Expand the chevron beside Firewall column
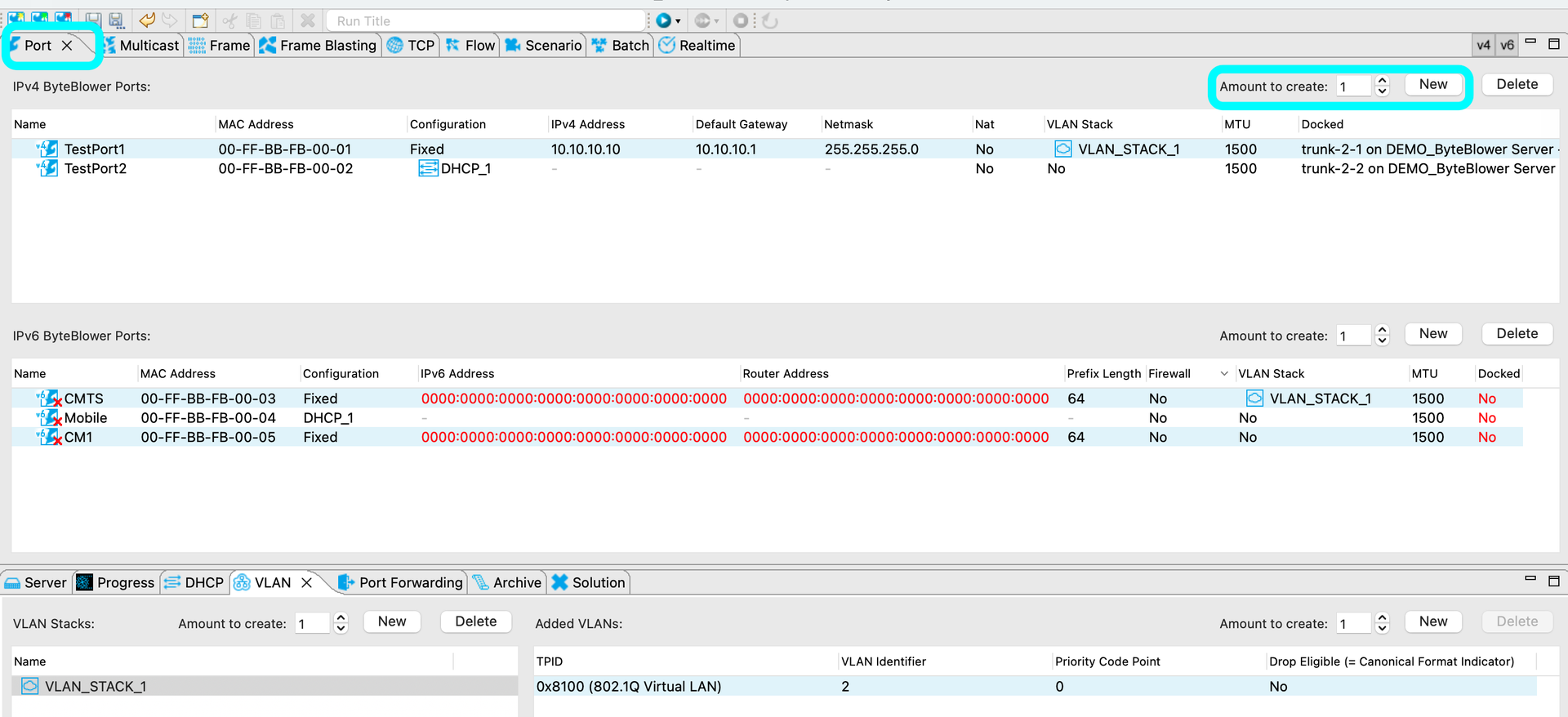This screenshot has height=717, width=1568. point(1223,374)
